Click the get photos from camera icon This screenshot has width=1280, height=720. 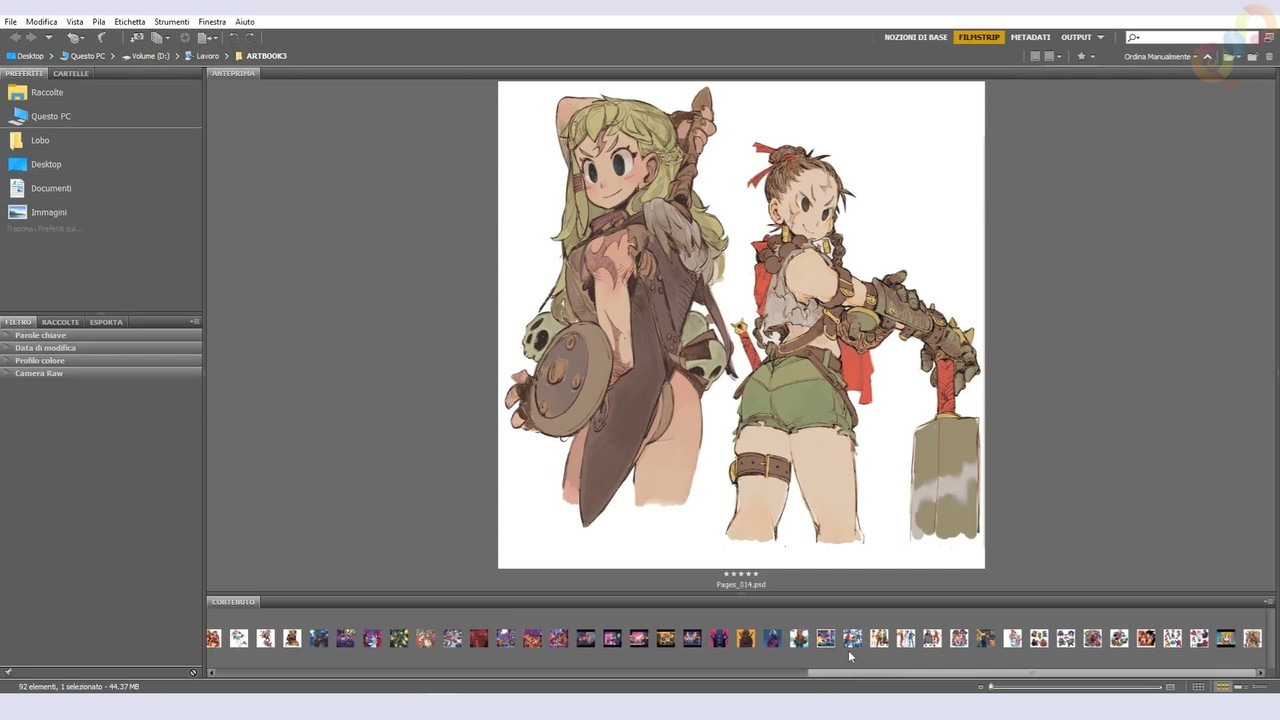(137, 37)
